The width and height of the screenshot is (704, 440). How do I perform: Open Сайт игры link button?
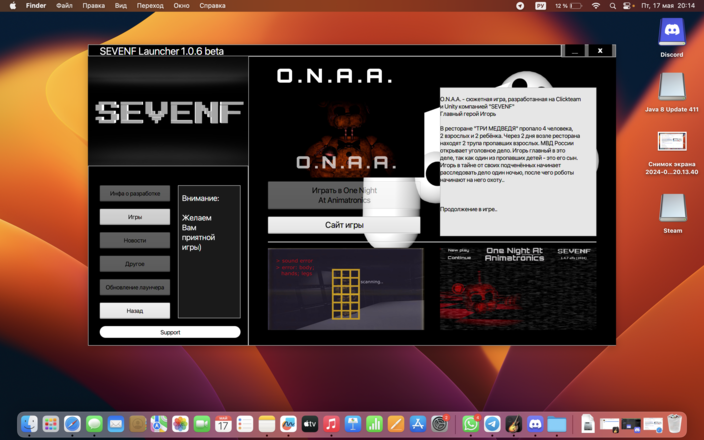[x=344, y=225]
